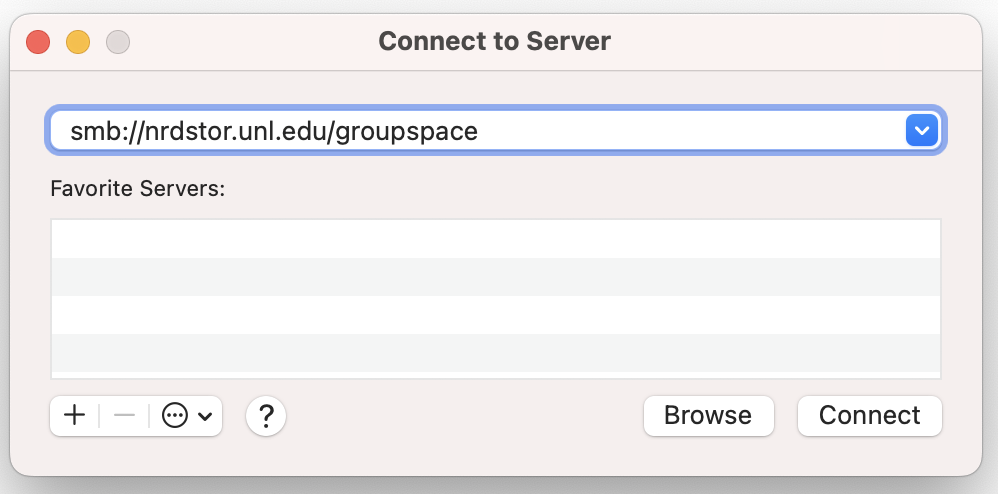Click the Connect button

[x=870, y=416]
